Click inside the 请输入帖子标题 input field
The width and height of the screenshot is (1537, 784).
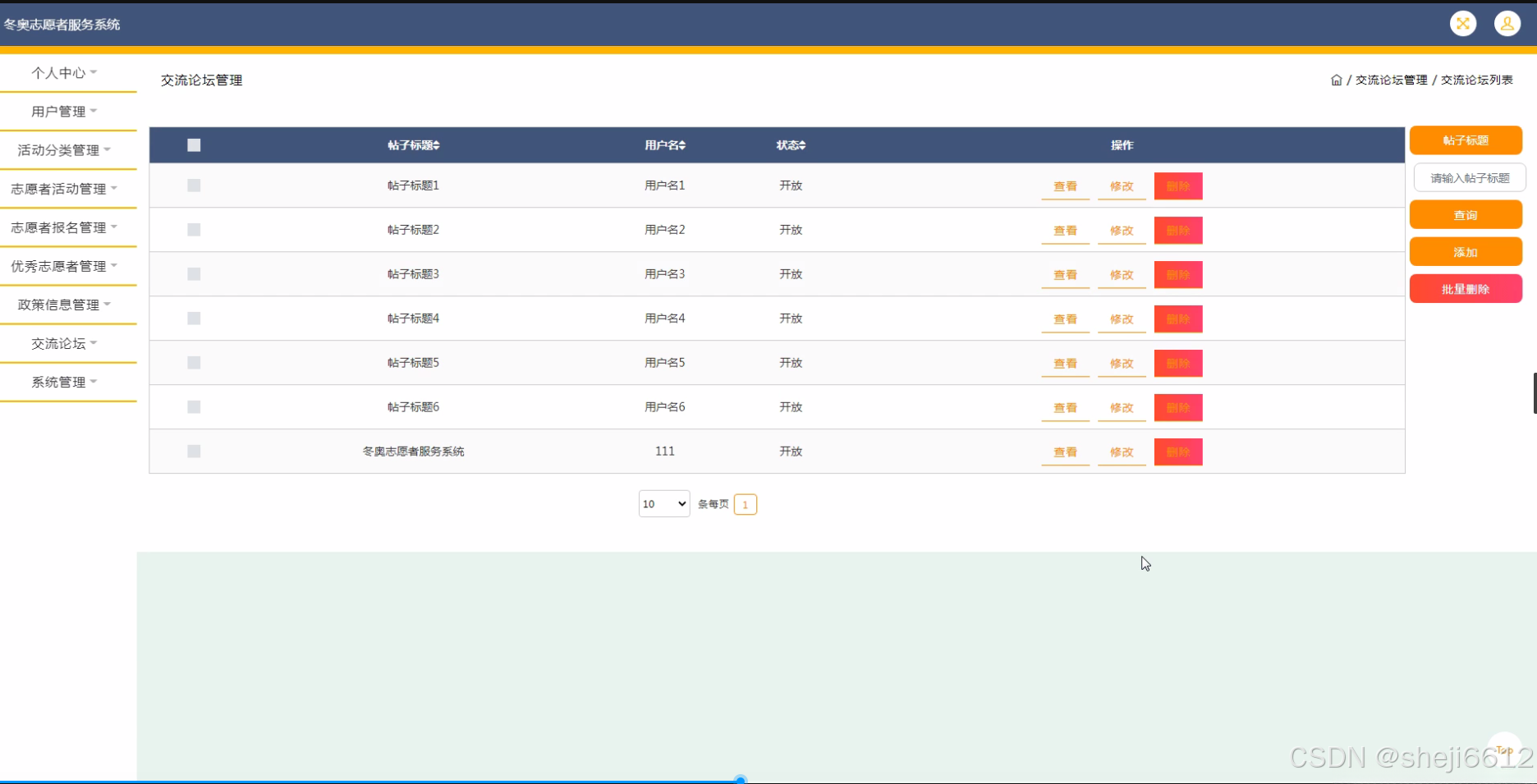pos(1469,177)
